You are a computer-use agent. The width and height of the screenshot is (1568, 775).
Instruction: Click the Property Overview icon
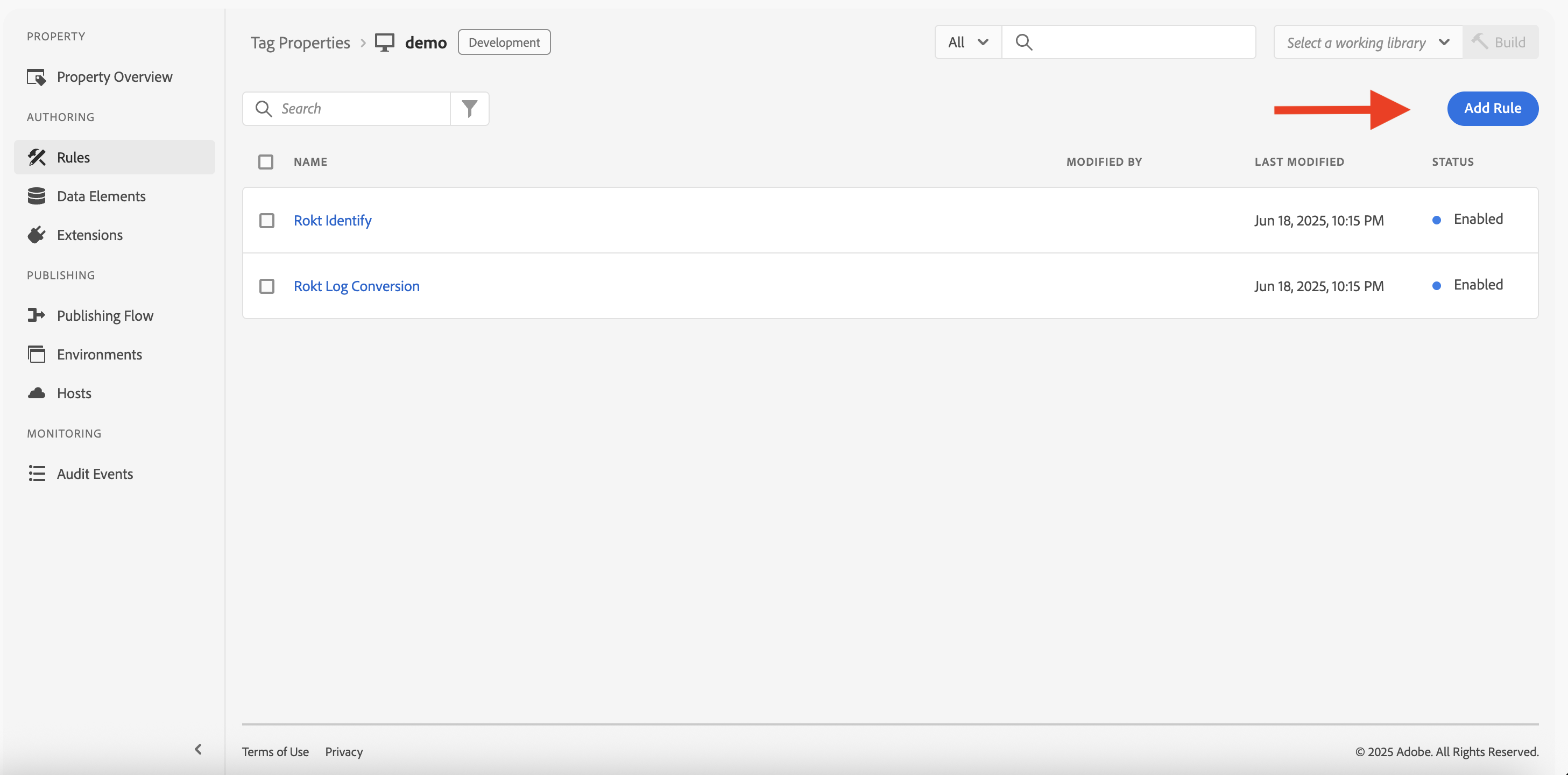[x=37, y=77]
